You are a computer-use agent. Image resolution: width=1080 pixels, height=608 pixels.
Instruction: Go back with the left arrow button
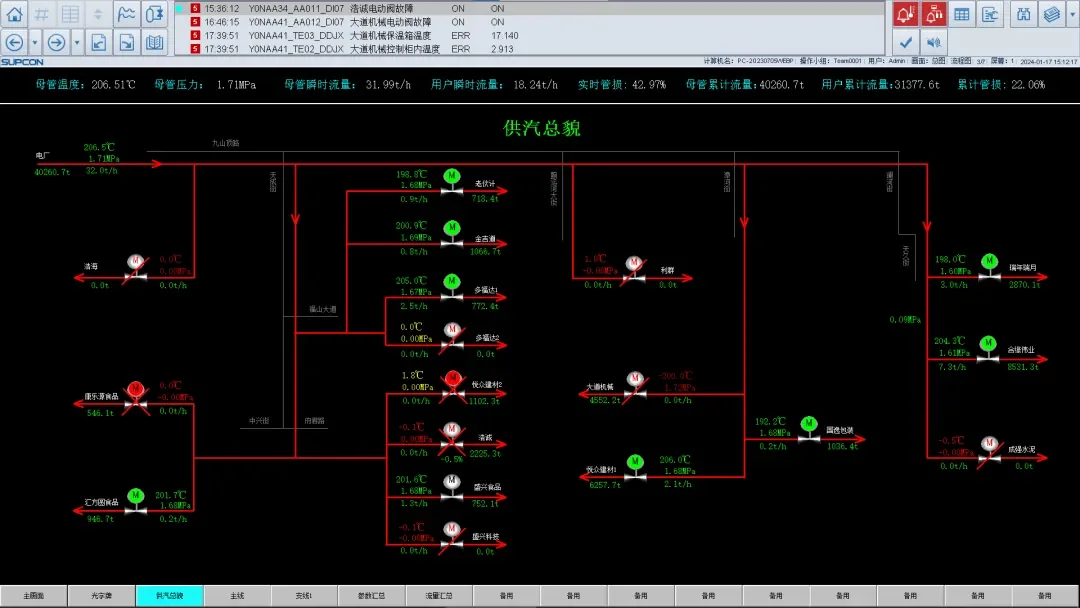pyautogui.click(x=14, y=42)
